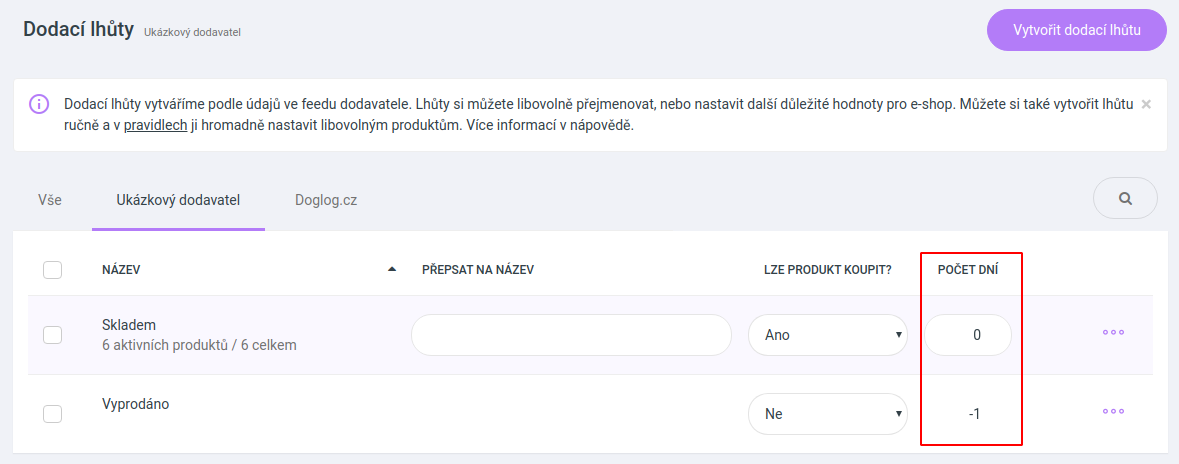Click the search magnifier icon button

(x=1125, y=199)
